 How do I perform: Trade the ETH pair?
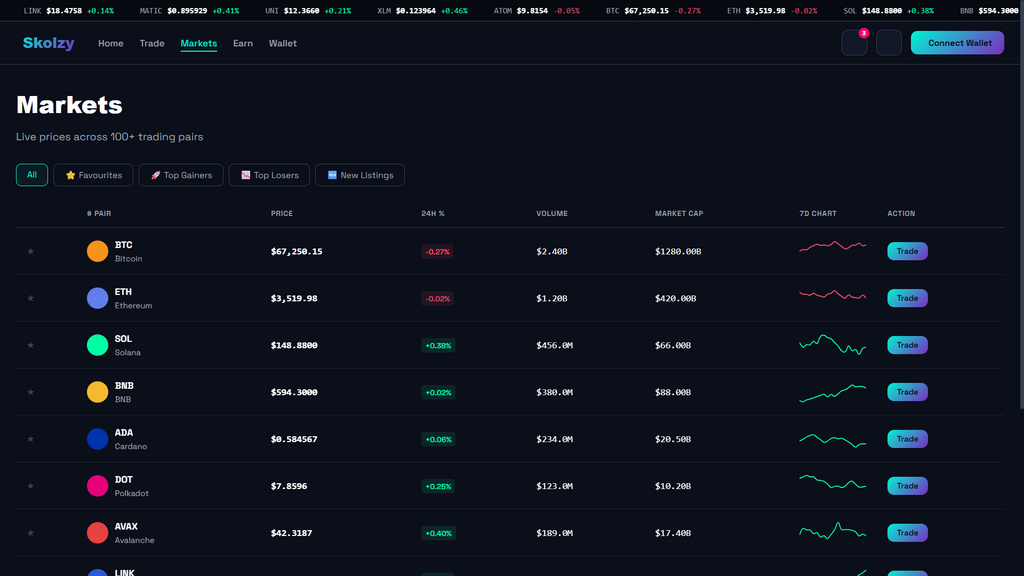(907, 298)
